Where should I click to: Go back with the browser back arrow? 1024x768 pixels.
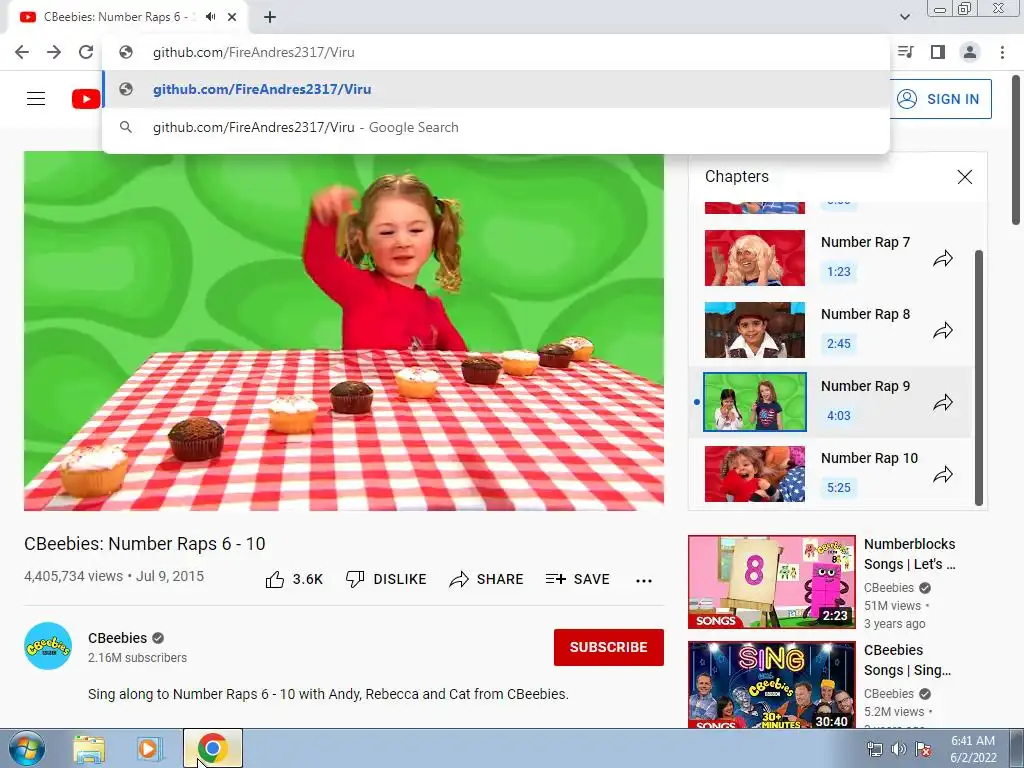22,52
